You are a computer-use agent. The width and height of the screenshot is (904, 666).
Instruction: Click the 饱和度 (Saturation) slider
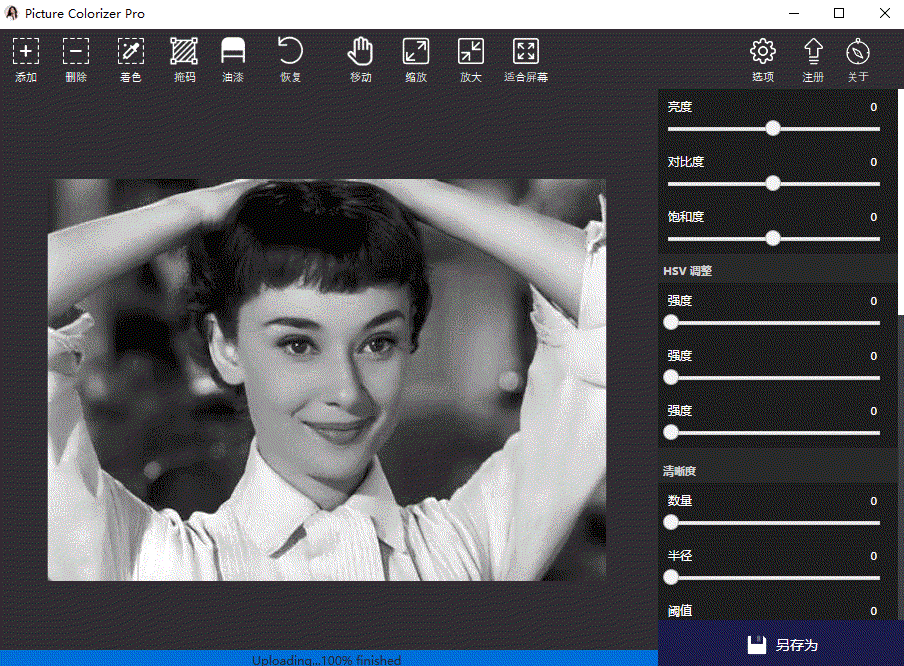(x=773, y=238)
